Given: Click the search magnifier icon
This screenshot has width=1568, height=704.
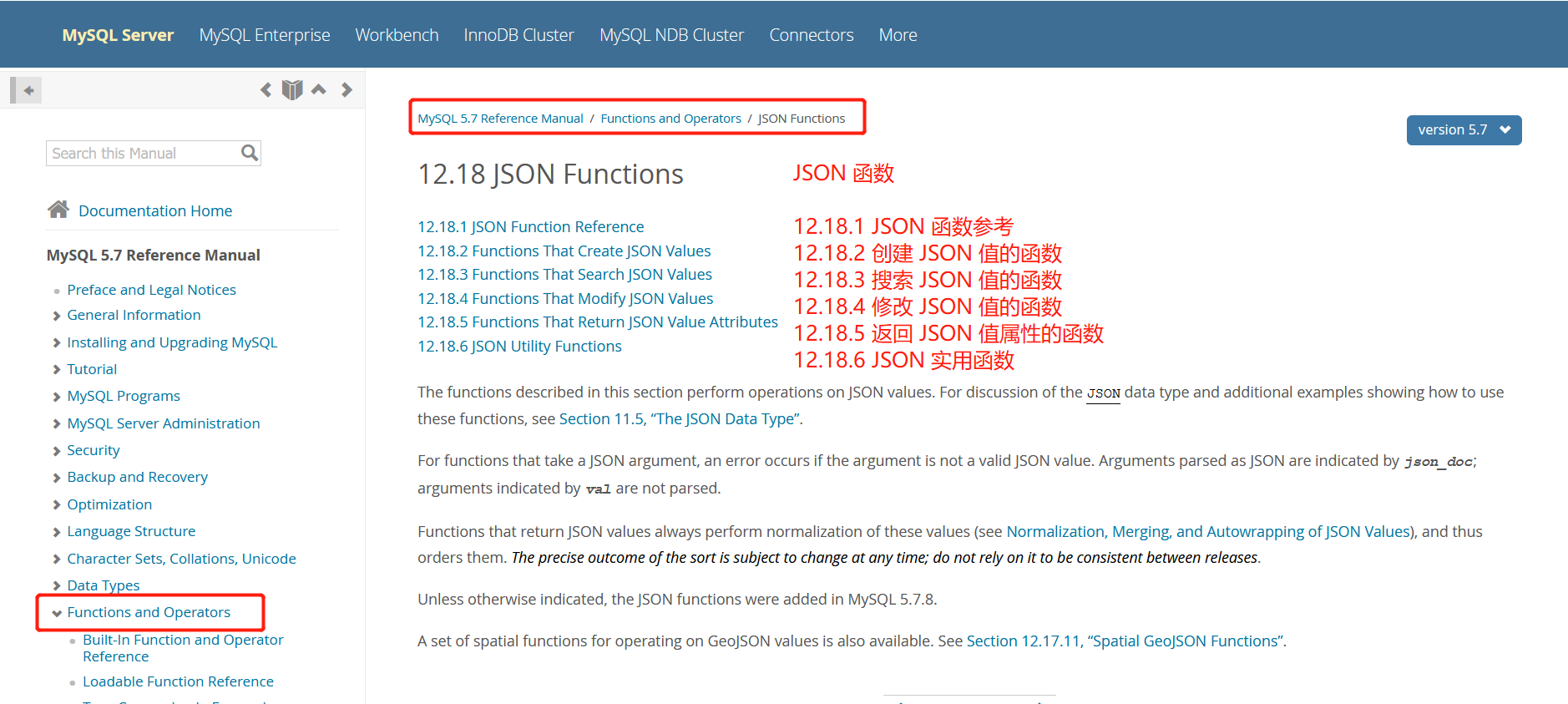Looking at the screenshot, I should coord(249,153).
